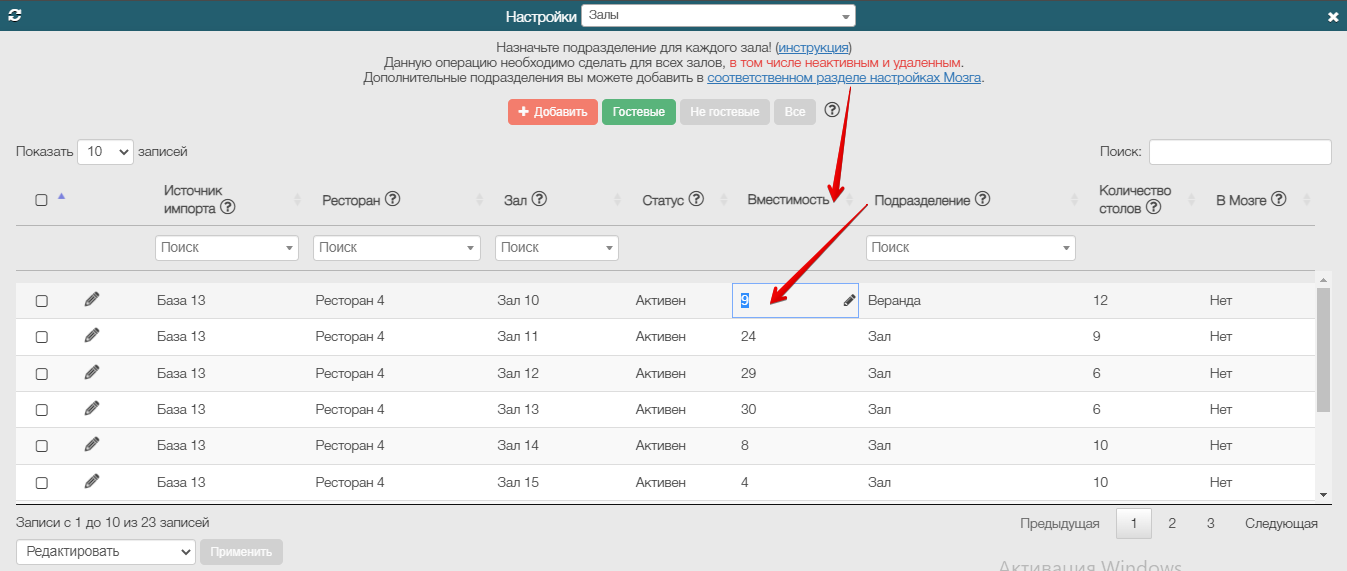Click pencil edit icon for Зал 13 row

click(92, 408)
